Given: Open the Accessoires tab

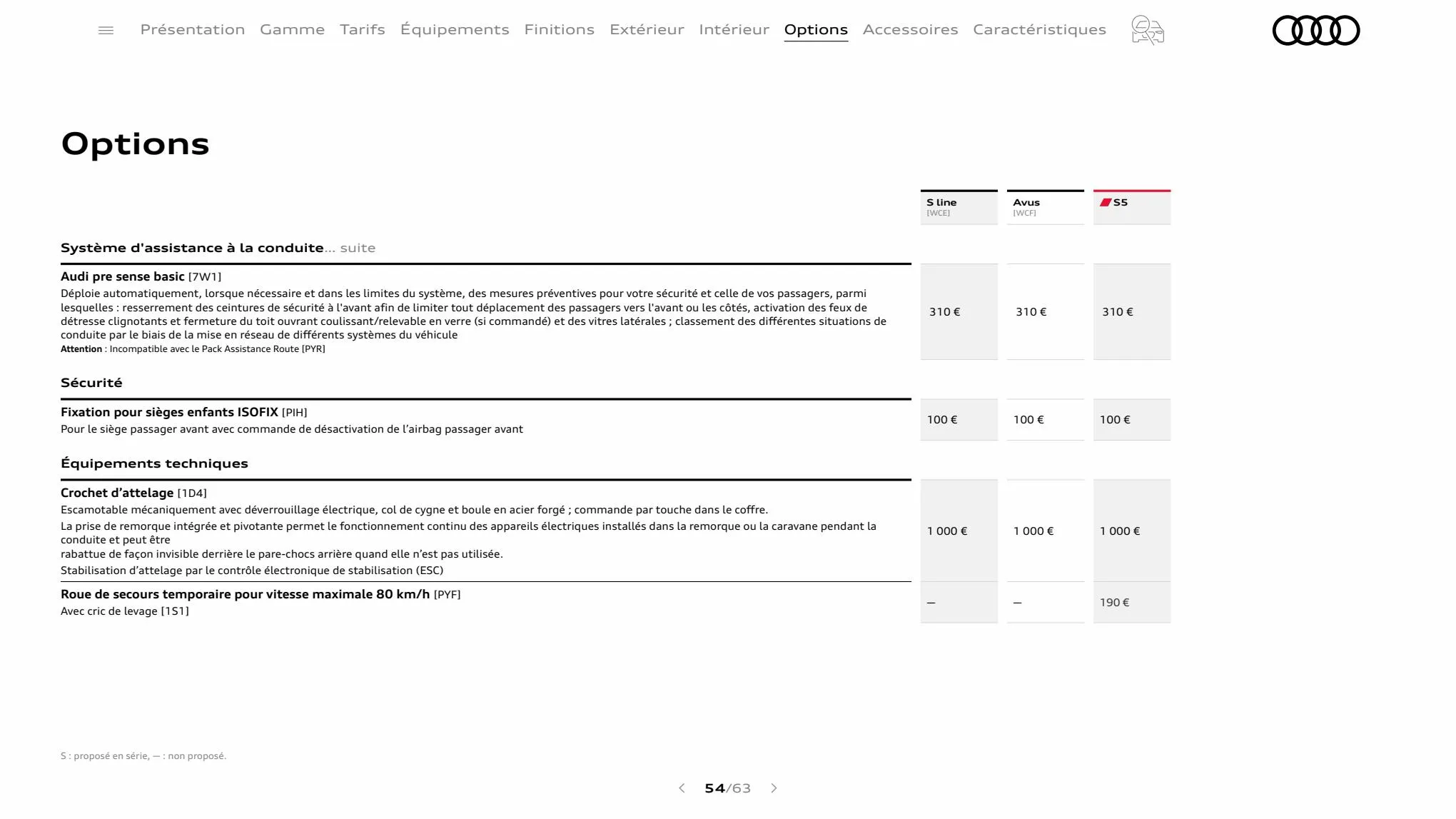Looking at the screenshot, I should tap(911, 29).
